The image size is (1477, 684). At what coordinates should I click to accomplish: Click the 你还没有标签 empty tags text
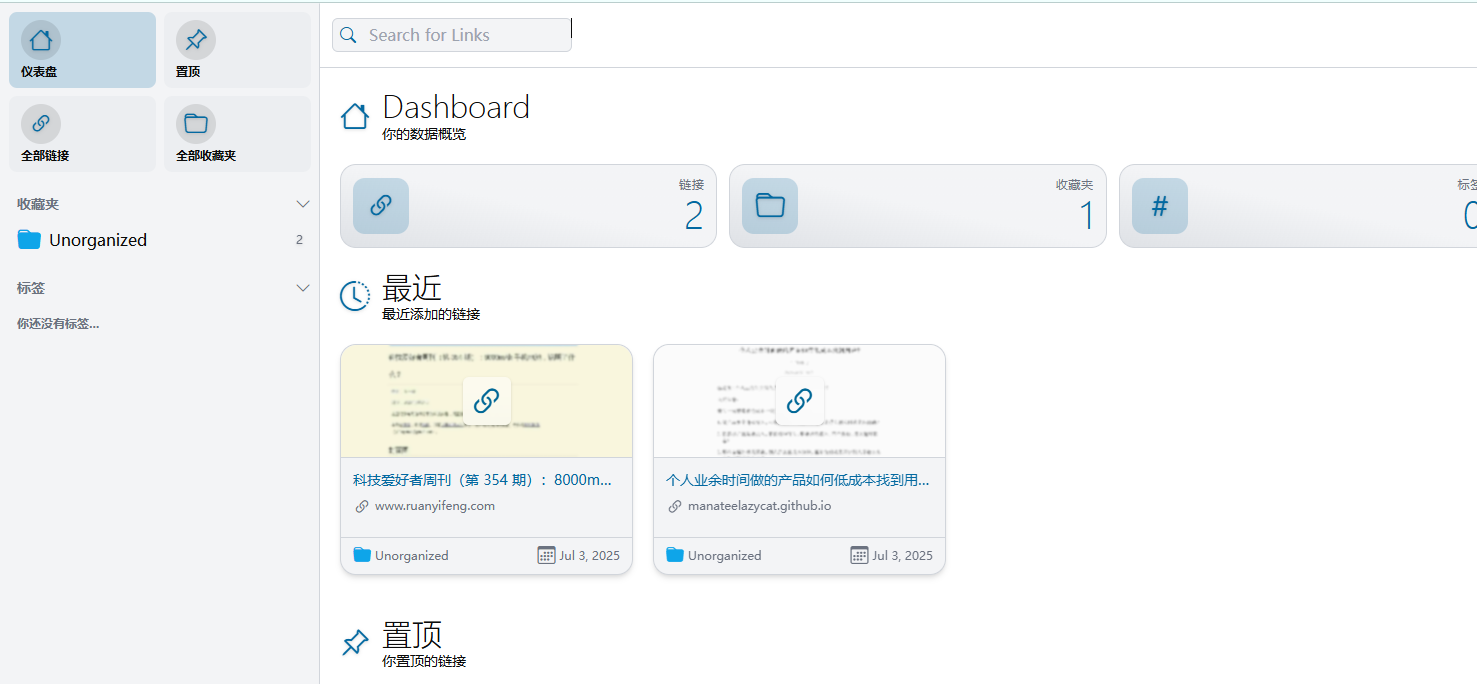(x=58, y=324)
